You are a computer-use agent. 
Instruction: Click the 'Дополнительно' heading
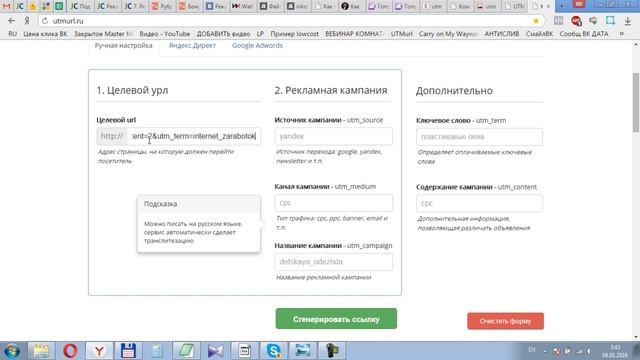454,91
